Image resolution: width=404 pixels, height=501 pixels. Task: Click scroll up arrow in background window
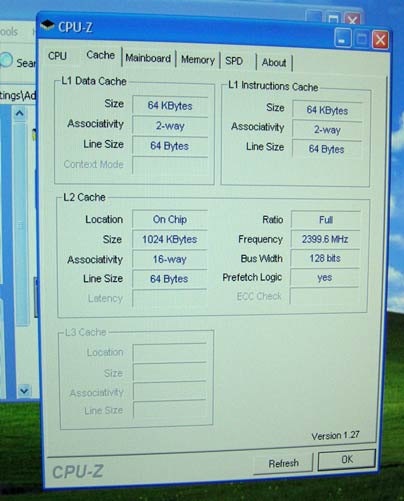pos(20,114)
